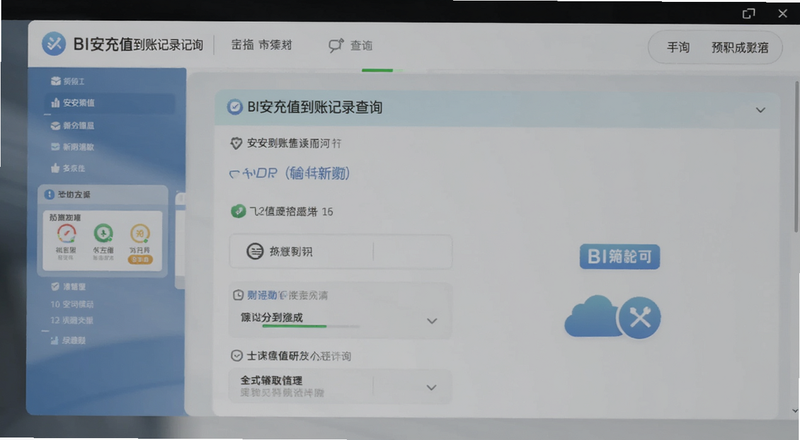Click the circled chevron icon above the second dropdown
Screen dimensions: 800x440
click(236, 356)
